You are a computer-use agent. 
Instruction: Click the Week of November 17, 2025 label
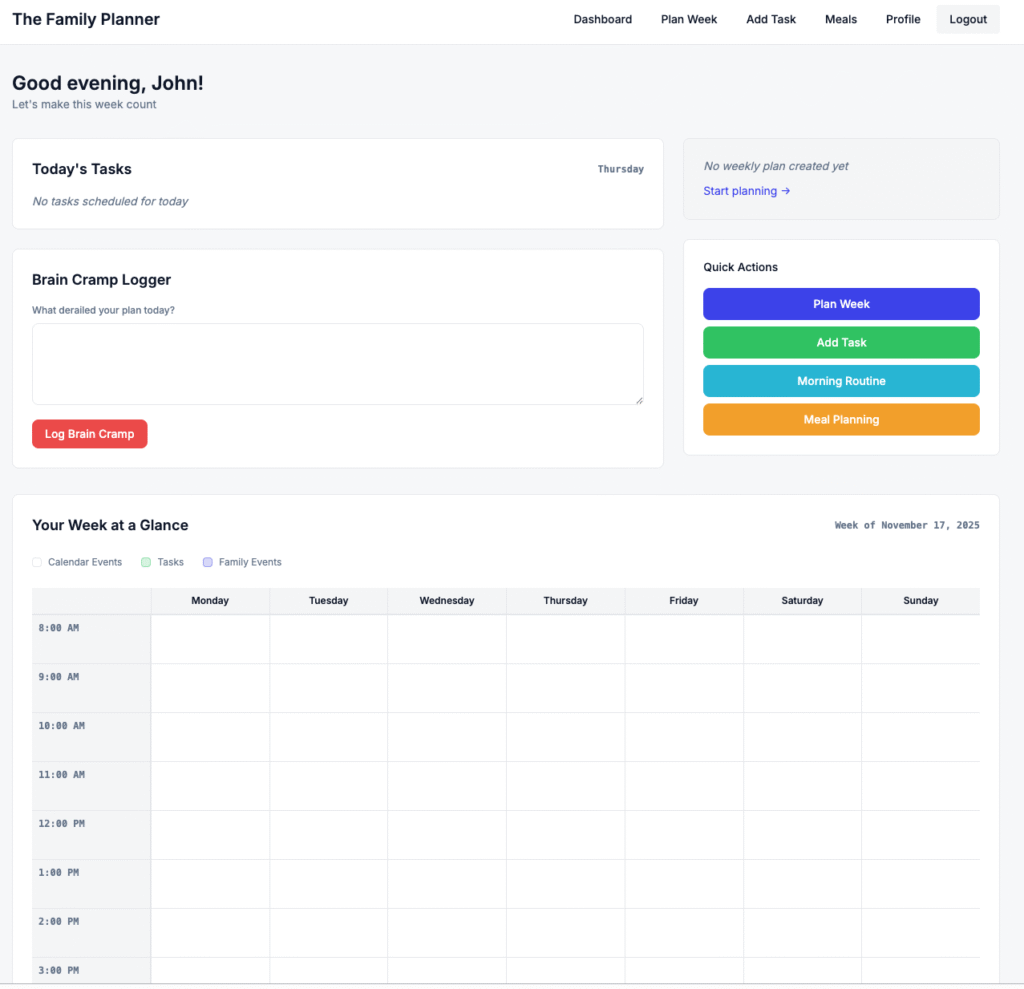907,525
